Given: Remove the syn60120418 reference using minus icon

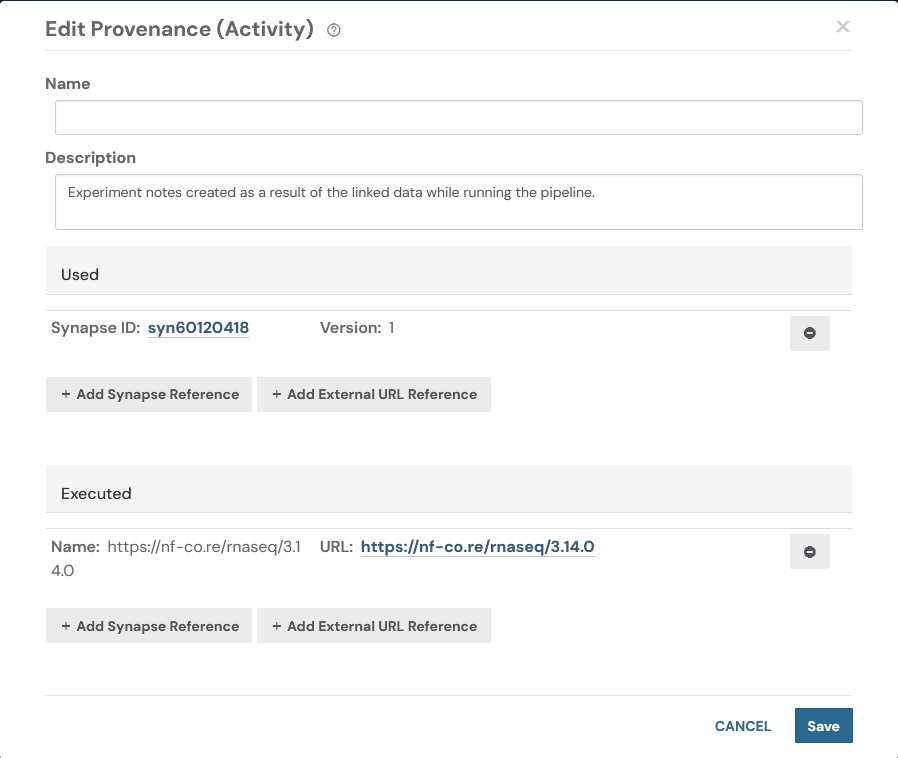Looking at the screenshot, I should (x=809, y=333).
